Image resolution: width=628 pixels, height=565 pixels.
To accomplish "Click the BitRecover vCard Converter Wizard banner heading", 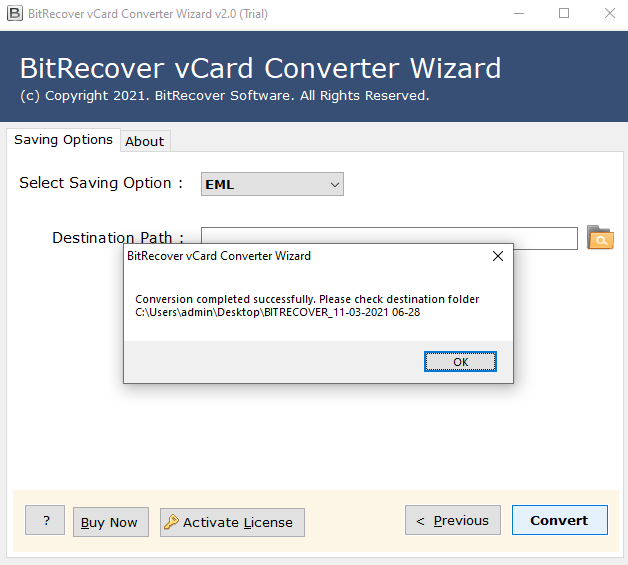I will click(260, 68).
